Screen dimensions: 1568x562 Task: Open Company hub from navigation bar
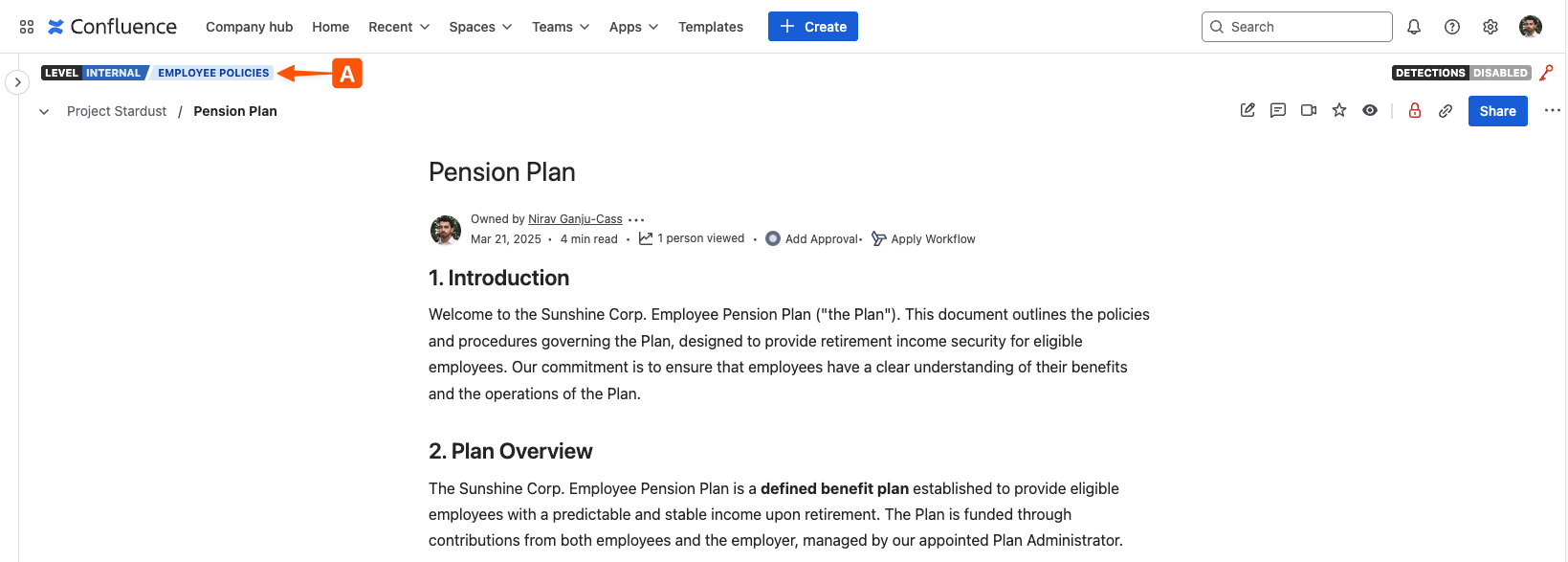[250, 27]
